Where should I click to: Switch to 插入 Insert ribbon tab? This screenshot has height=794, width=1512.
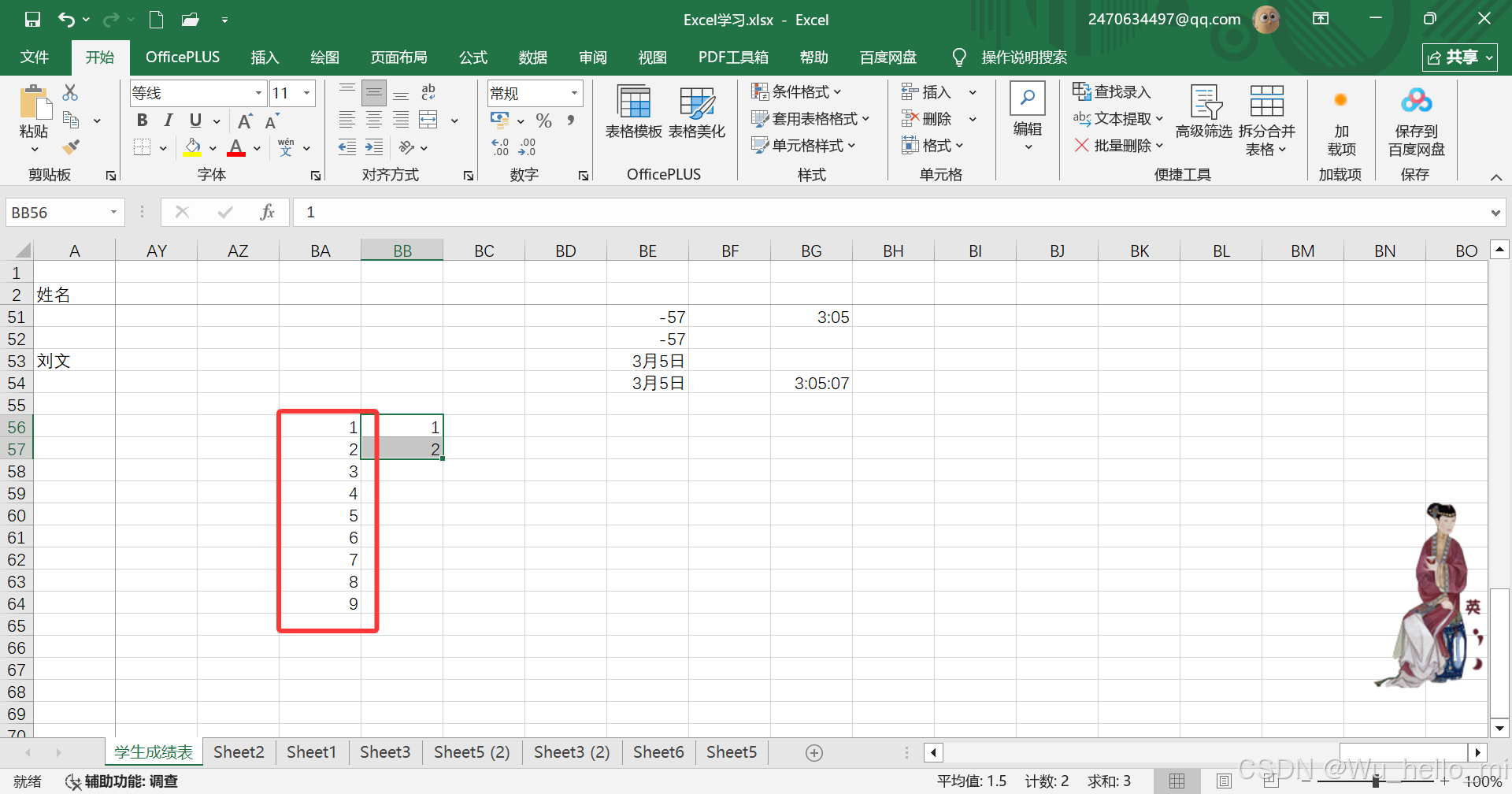coord(265,58)
